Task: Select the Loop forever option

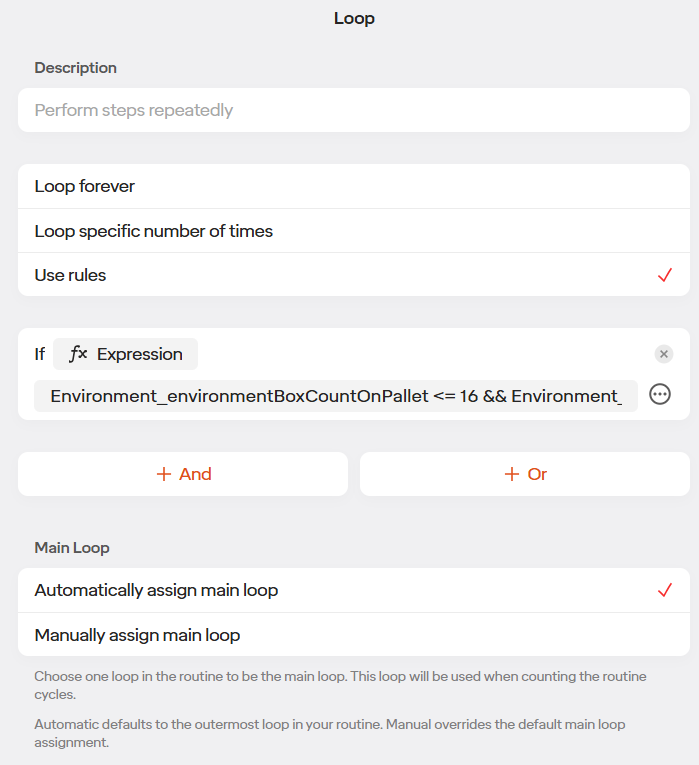Action: 354,186
